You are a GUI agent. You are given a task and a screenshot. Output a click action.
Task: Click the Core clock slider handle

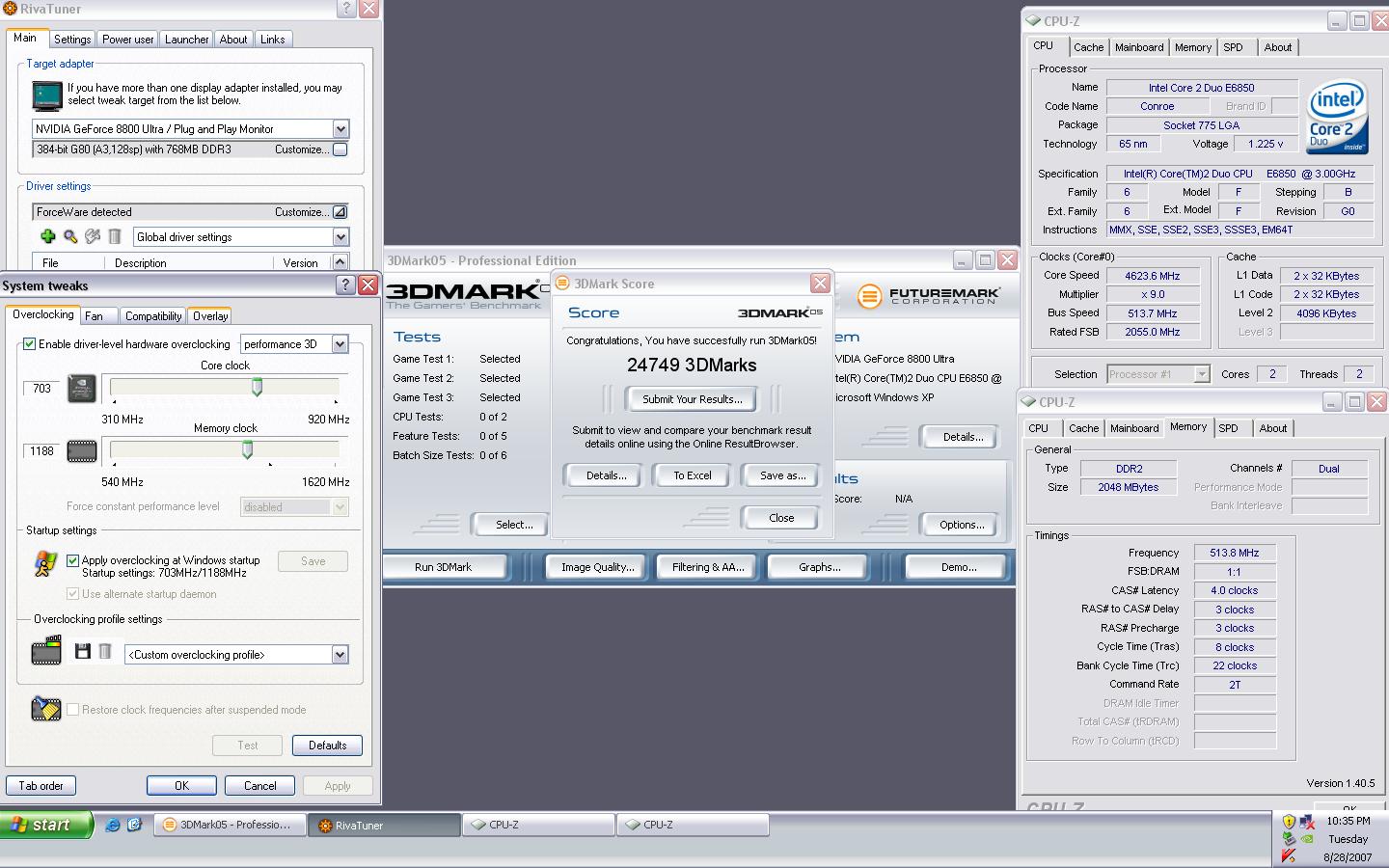pyautogui.click(x=257, y=387)
